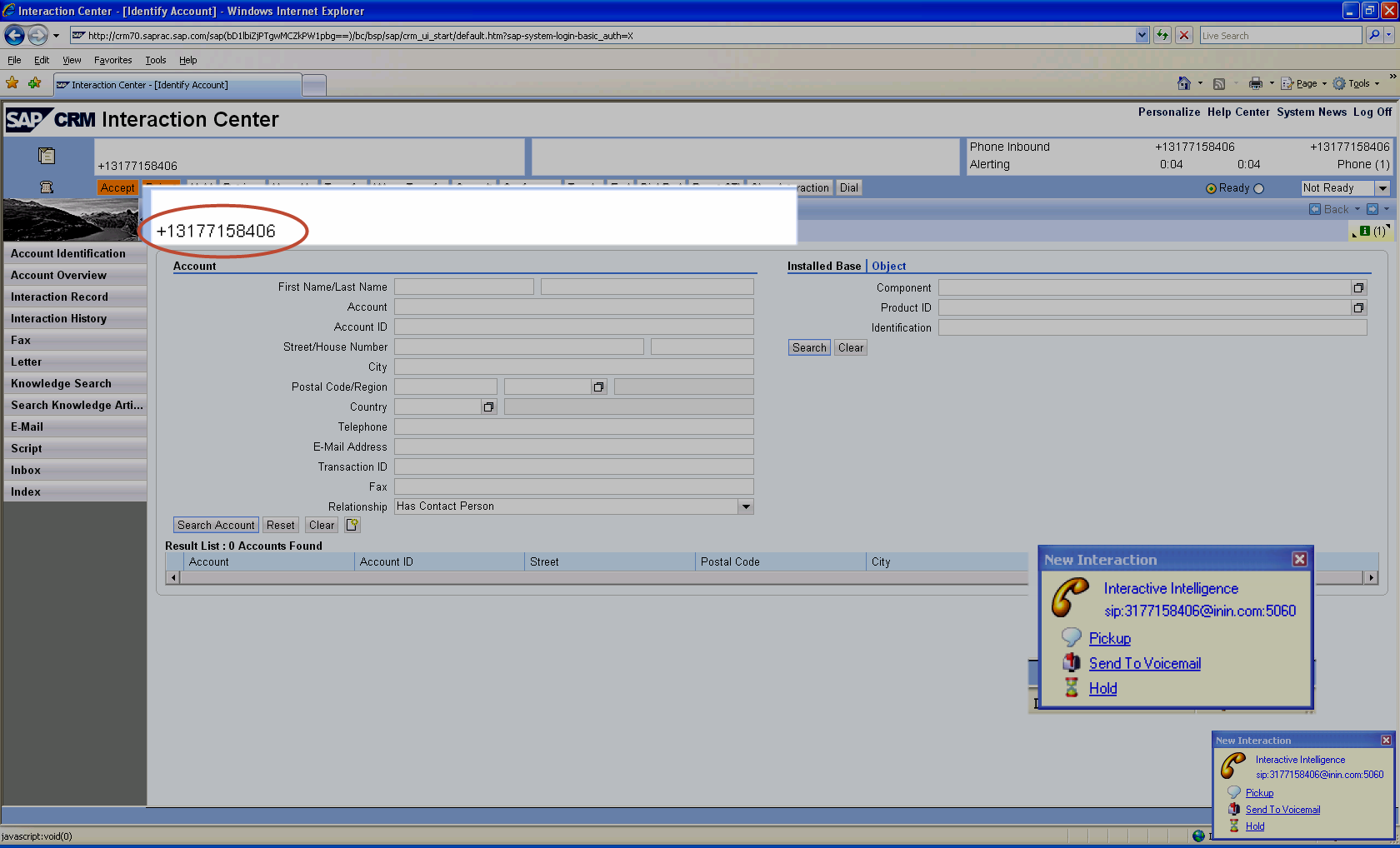Image resolution: width=1400 pixels, height=848 pixels.
Task: Open the address bar history dropdown
Action: point(1142,35)
